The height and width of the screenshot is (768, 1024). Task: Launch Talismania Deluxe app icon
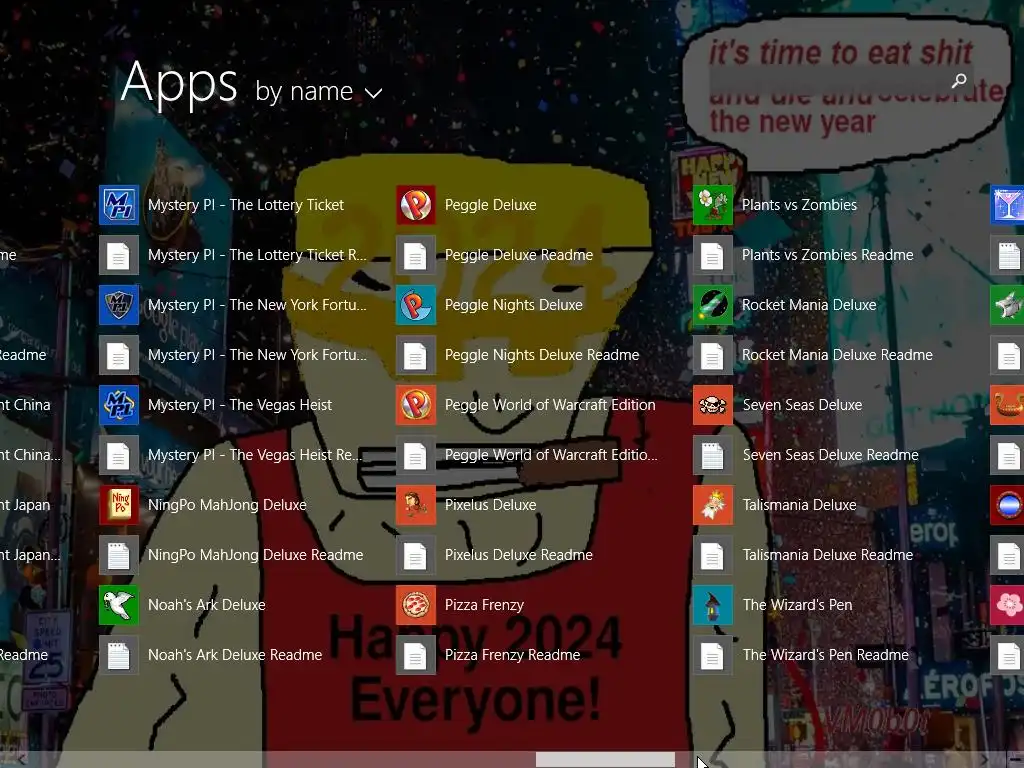click(x=713, y=505)
